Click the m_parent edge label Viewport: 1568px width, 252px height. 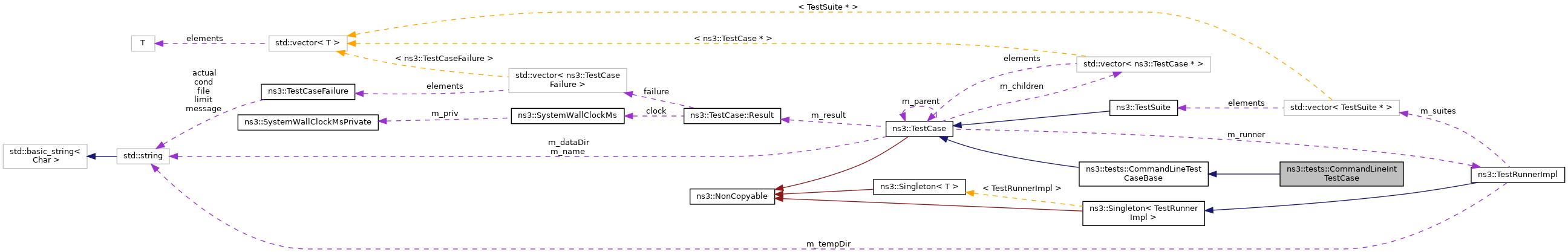(x=920, y=102)
